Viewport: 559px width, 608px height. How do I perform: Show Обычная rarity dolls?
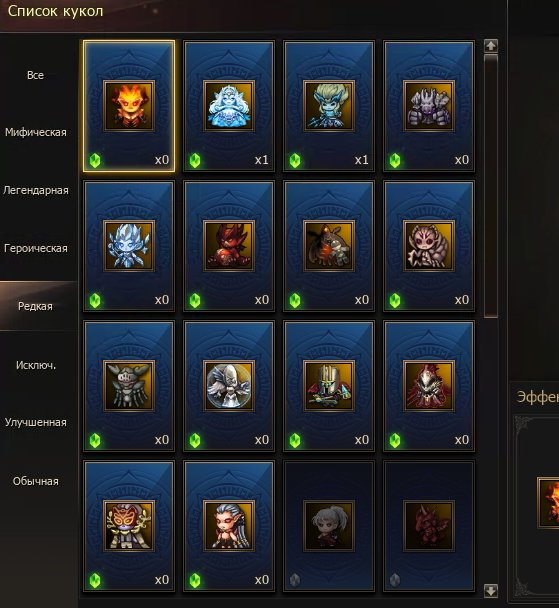(35, 481)
